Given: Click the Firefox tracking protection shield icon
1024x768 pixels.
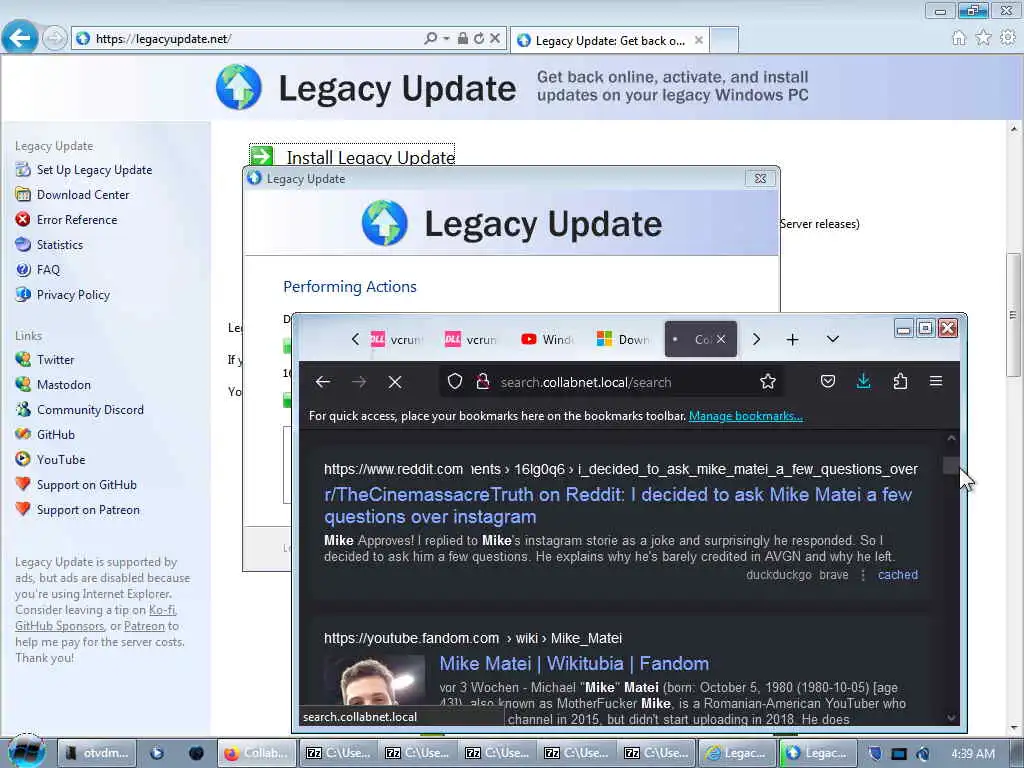Looking at the screenshot, I should [455, 381].
